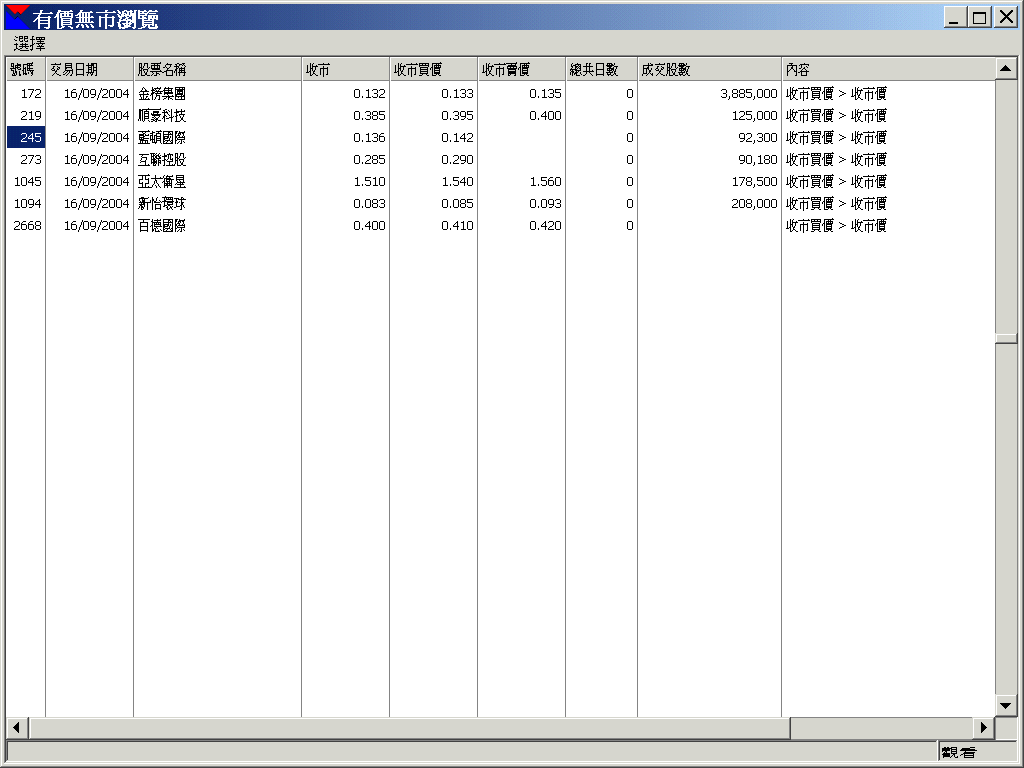Click stock name 亞太衛星

[x=162, y=182]
